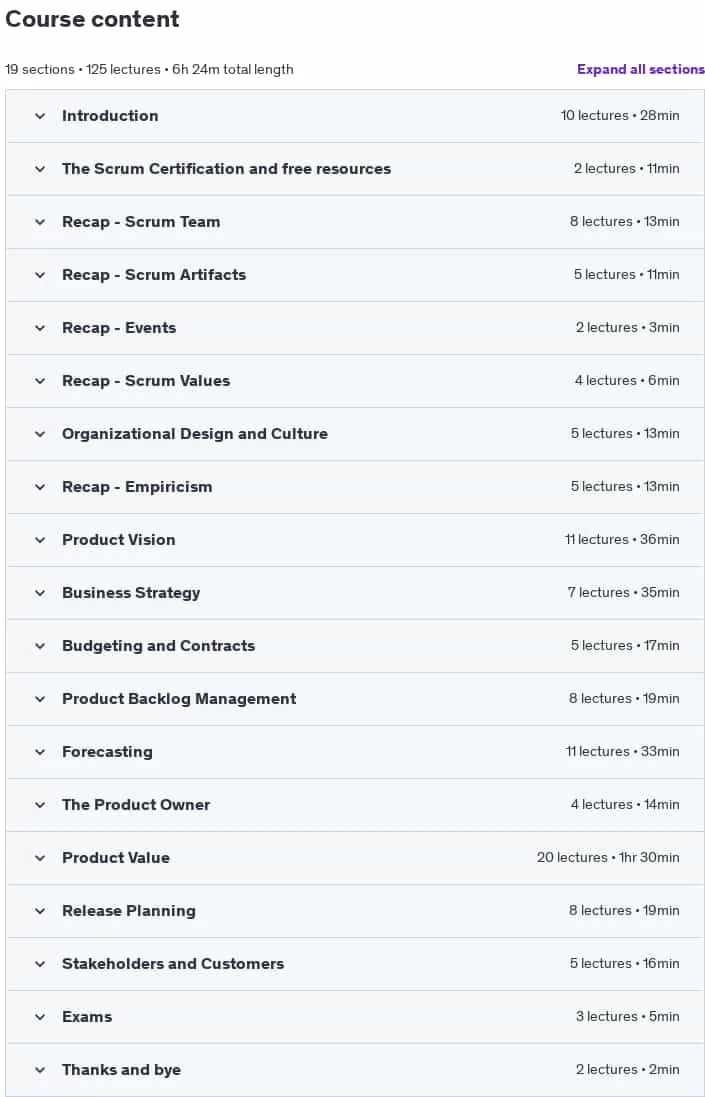Click chevron for Organizational Design and Culture
Image resolution: width=705 pixels, height=1097 pixels.
pyautogui.click(x=40, y=434)
